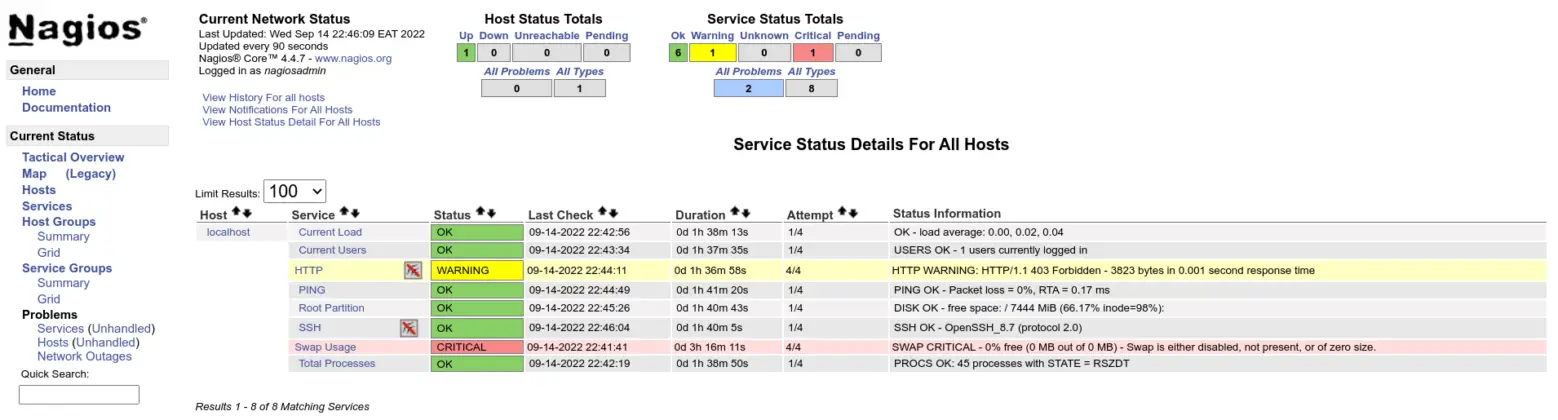Sort Attempt column descending arrow
The height and width of the screenshot is (420, 1558).
[853, 213]
